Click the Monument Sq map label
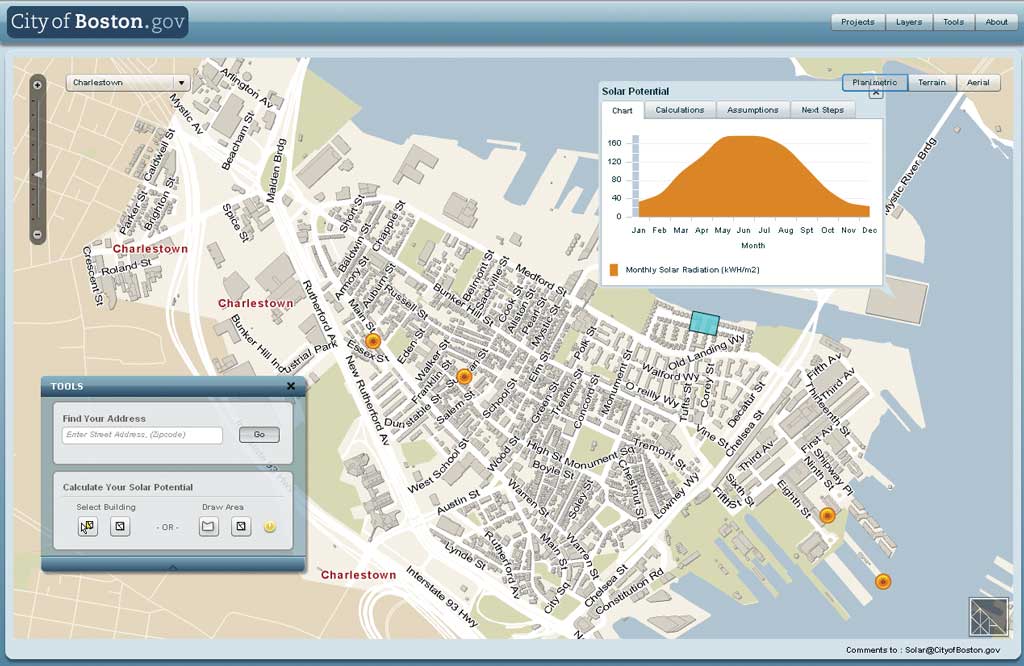Image resolution: width=1024 pixels, height=666 pixels. (599, 458)
